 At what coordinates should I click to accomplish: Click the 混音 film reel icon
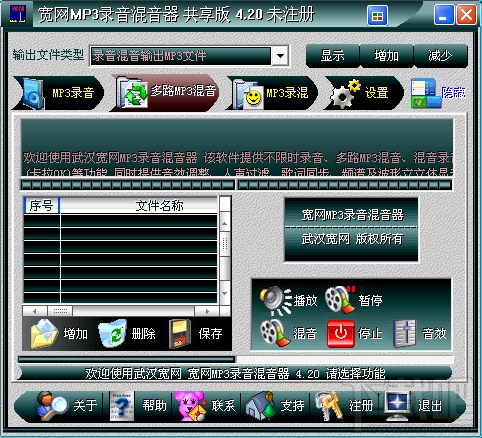275,333
